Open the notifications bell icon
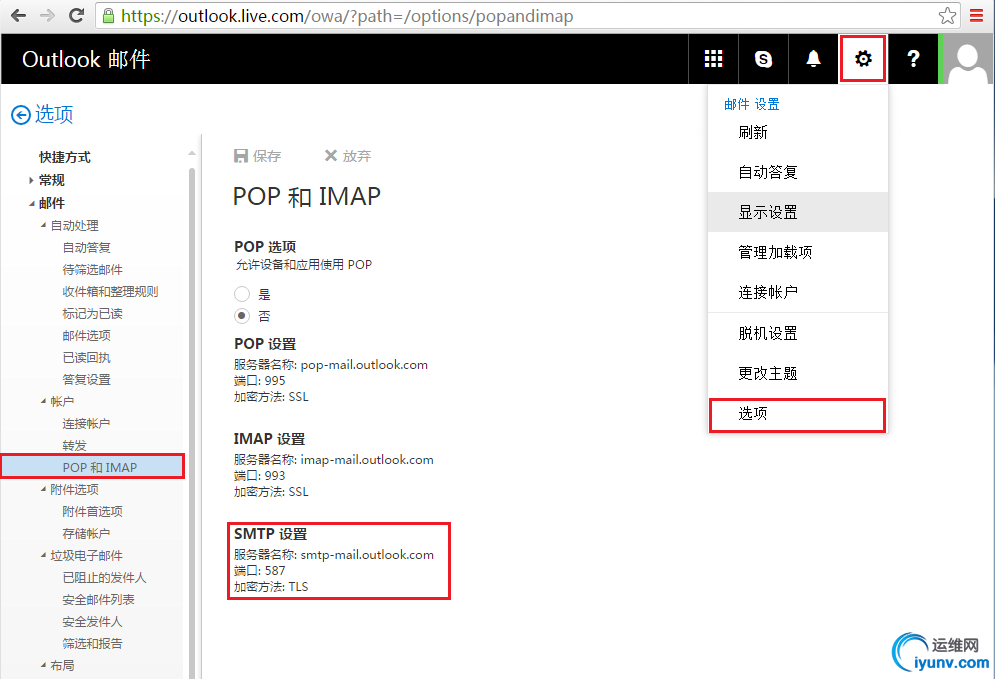This screenshot has width=995, height=679. click(x=813, y=59)
